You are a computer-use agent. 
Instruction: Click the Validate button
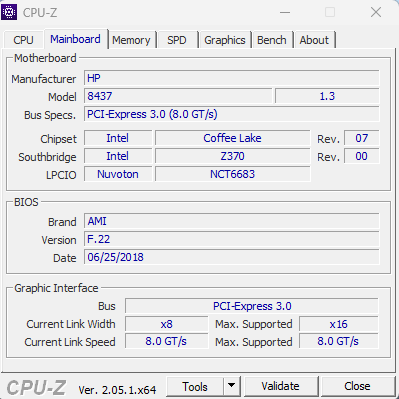coord(280,386)
